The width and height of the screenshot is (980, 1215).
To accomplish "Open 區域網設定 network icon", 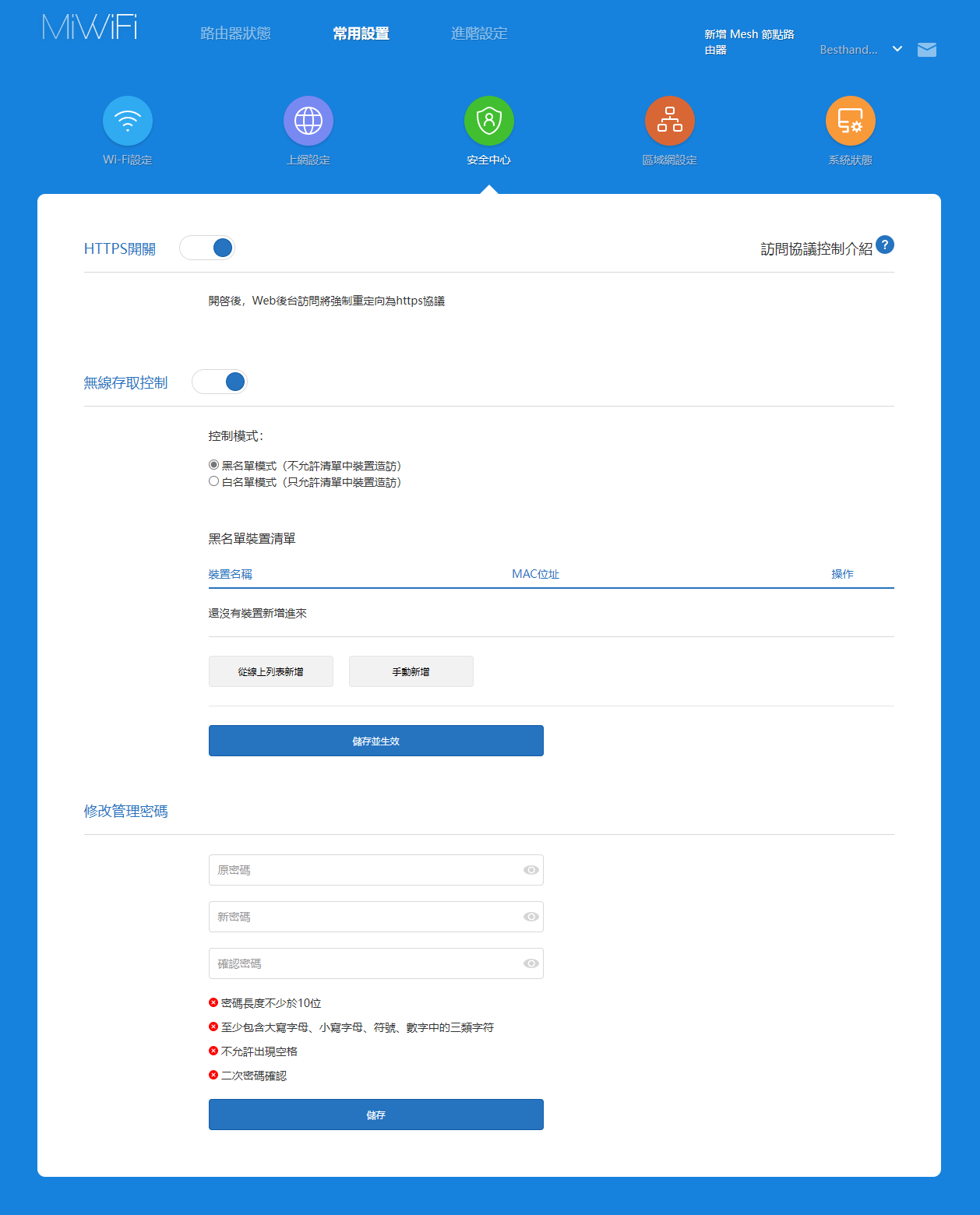I will click(x=670, y=121).
